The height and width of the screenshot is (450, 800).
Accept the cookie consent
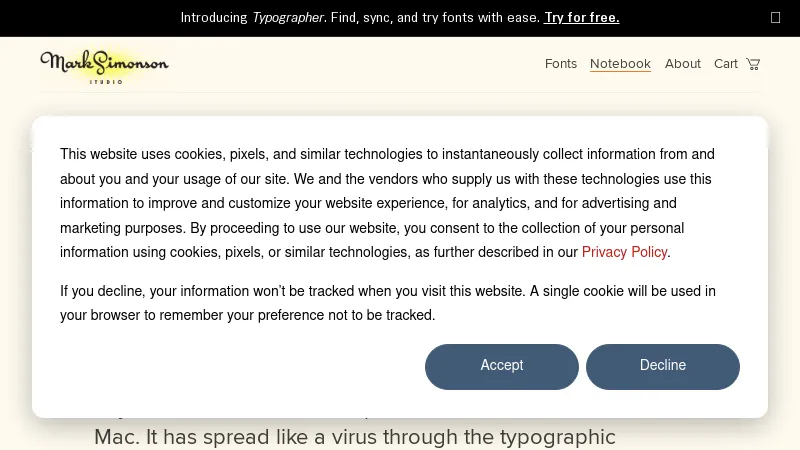click(x=502, y=366)
